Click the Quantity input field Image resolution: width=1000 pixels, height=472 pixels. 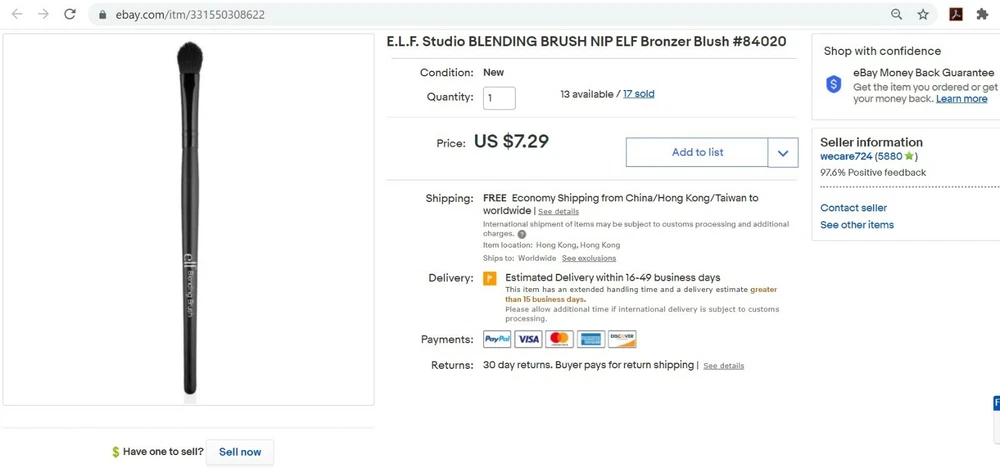[499, 98]
